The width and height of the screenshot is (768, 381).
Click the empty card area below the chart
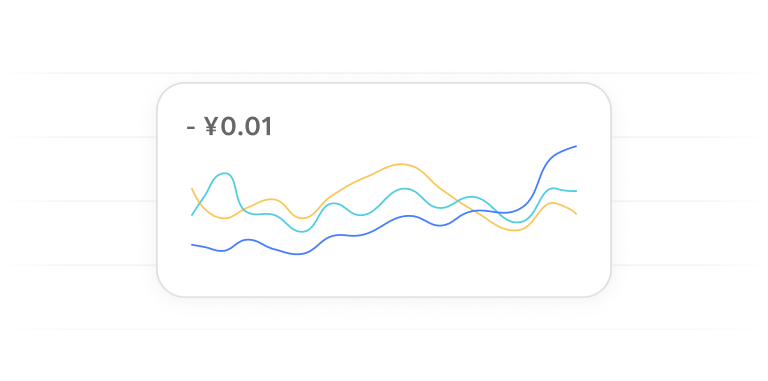pyautogui.click(x=384, y=278)
